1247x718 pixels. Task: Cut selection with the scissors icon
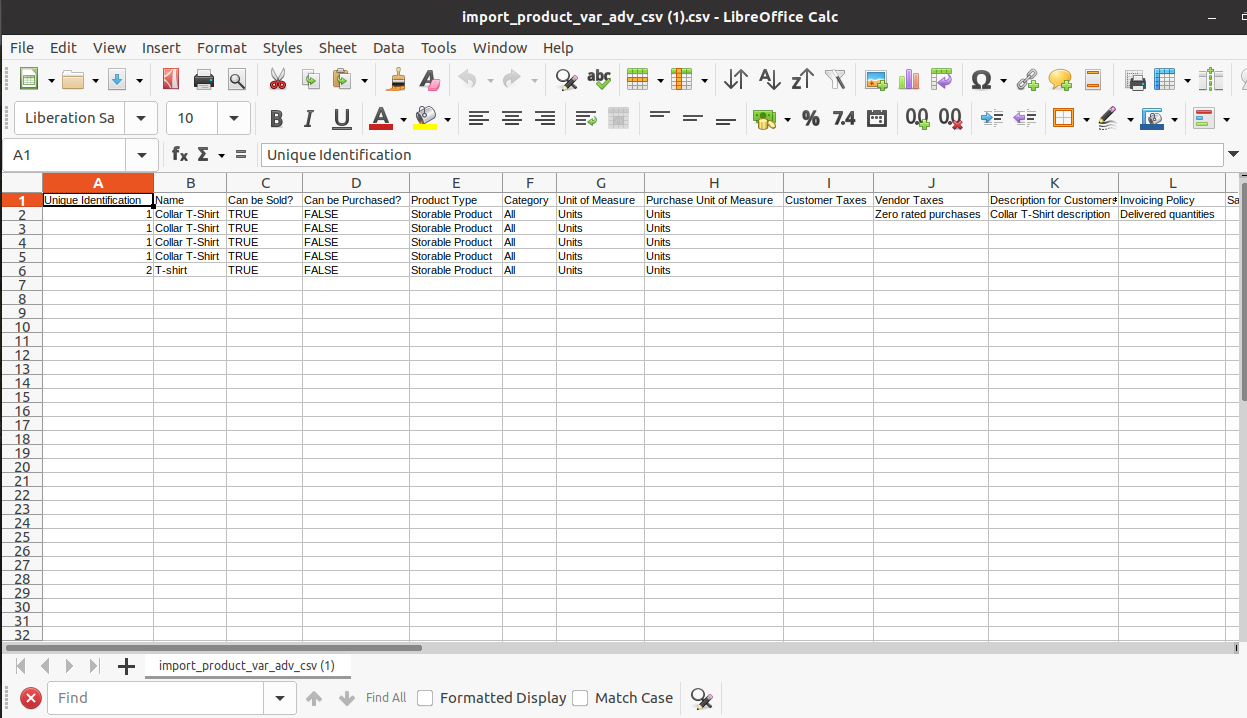[277, 79]
